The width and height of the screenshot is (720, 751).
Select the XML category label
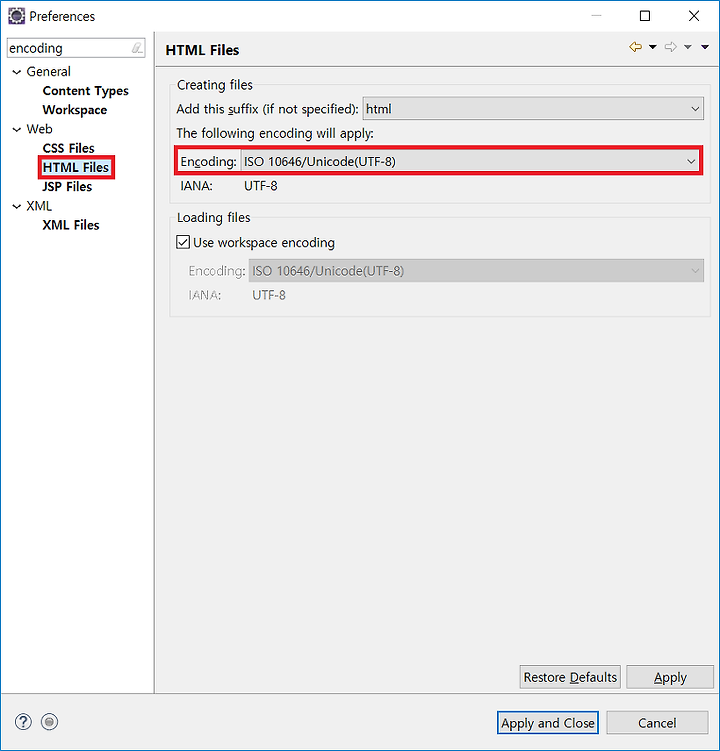pyautogui.click(x=39, y=206)
